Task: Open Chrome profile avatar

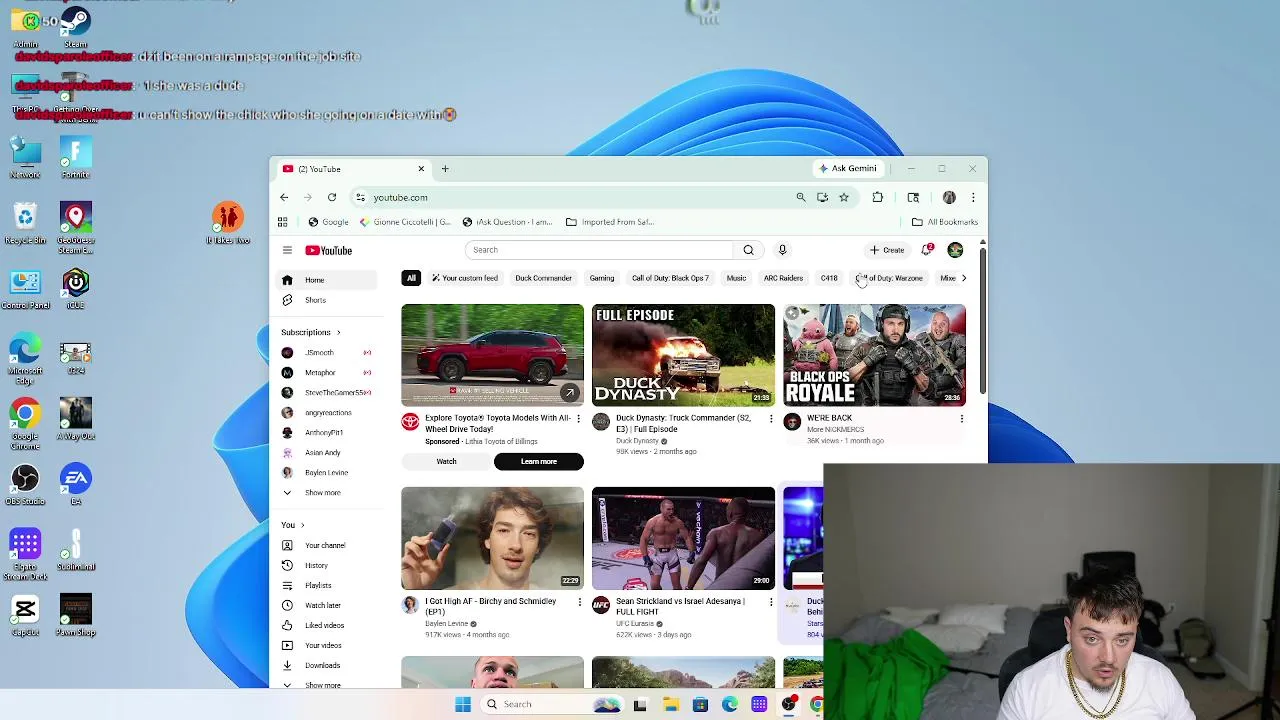Action: click(x=949, y=198)
